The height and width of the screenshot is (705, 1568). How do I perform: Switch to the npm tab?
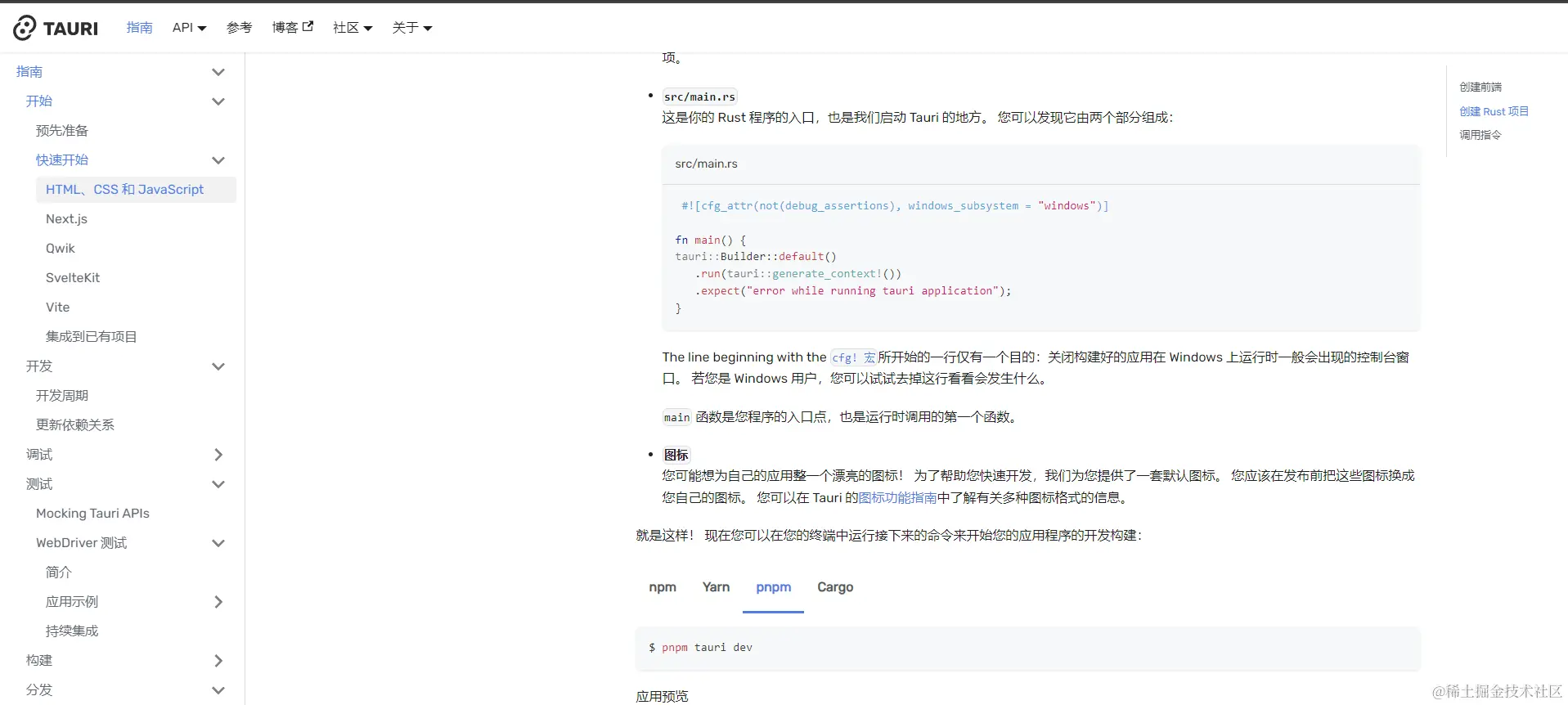pos(663,587)
